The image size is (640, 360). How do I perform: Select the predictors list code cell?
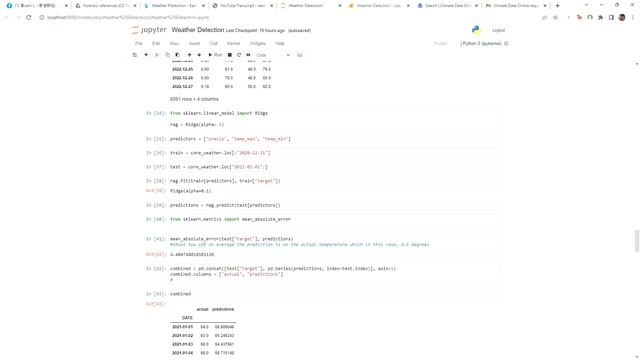[x=333, y=139]
